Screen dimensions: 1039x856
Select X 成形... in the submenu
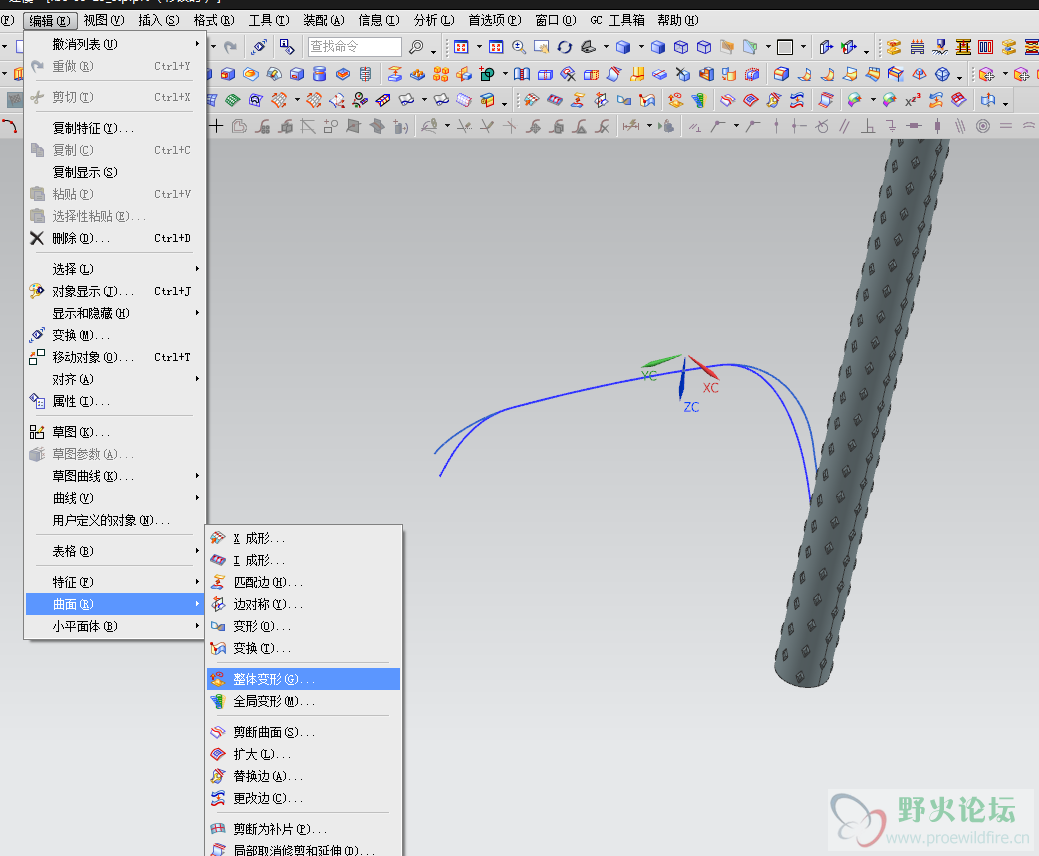303,538
